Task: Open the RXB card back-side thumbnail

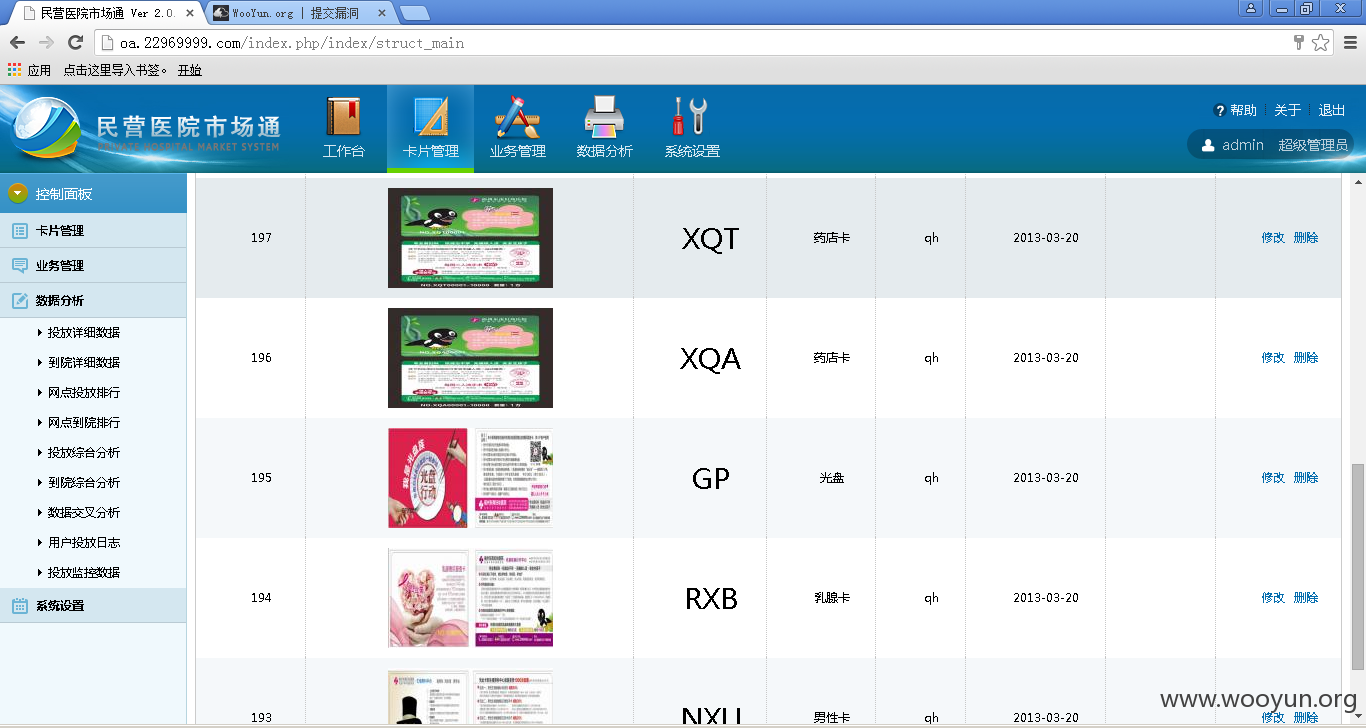Action: (514, 598)
